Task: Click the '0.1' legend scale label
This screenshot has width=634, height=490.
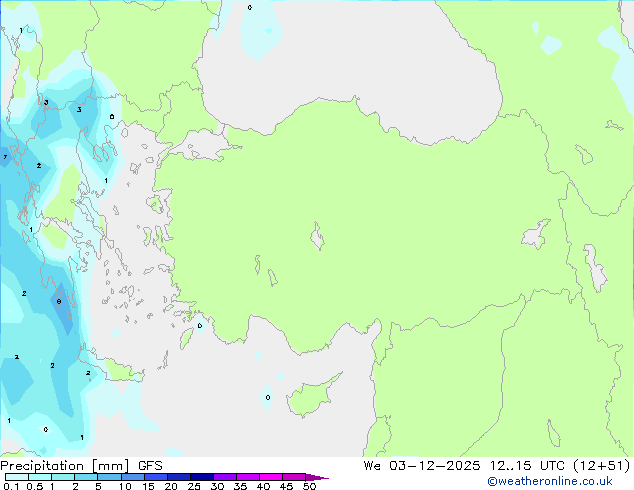Action: pyautogui.click(x=11, y=486)
